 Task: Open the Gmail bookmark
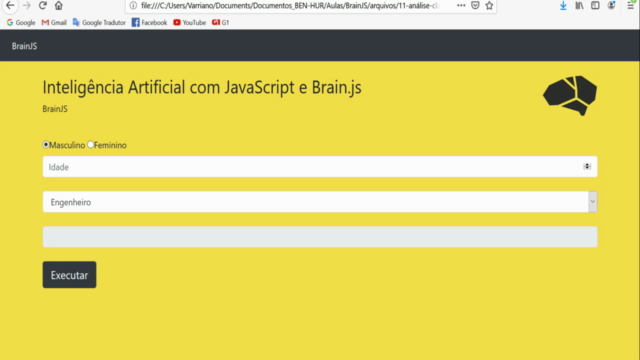[54, 22]
